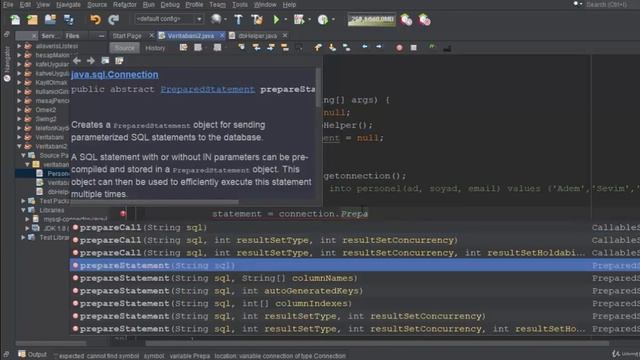Open the Navigate menu
Screen dimensions: 640x360
click(68, 4)
